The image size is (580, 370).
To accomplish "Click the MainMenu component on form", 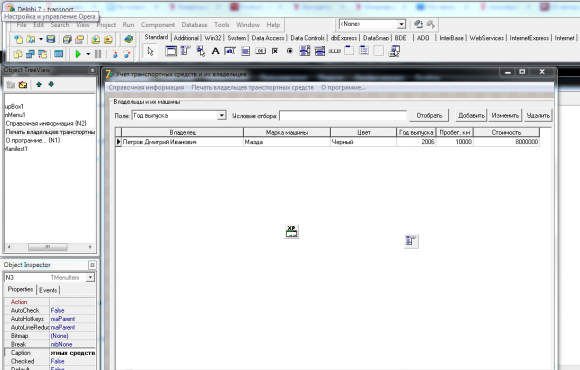I will (x=411, y=241).
